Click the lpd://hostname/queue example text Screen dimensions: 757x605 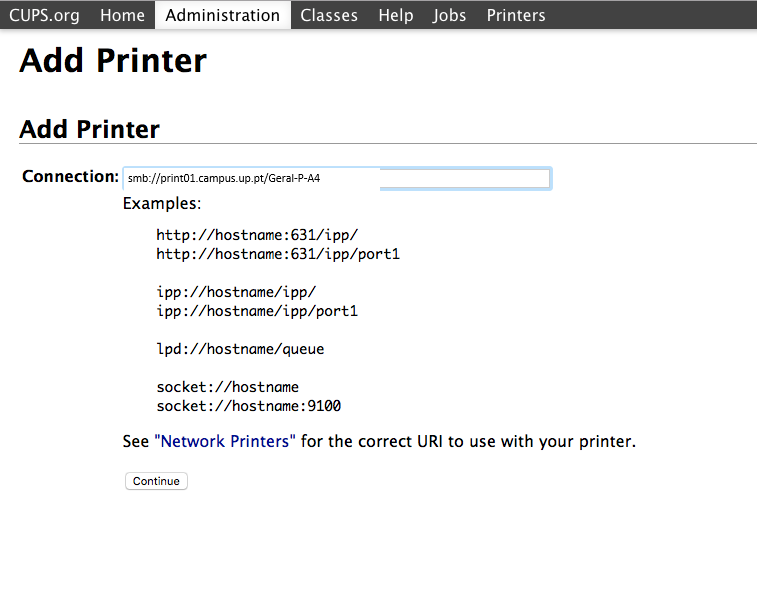240,349
